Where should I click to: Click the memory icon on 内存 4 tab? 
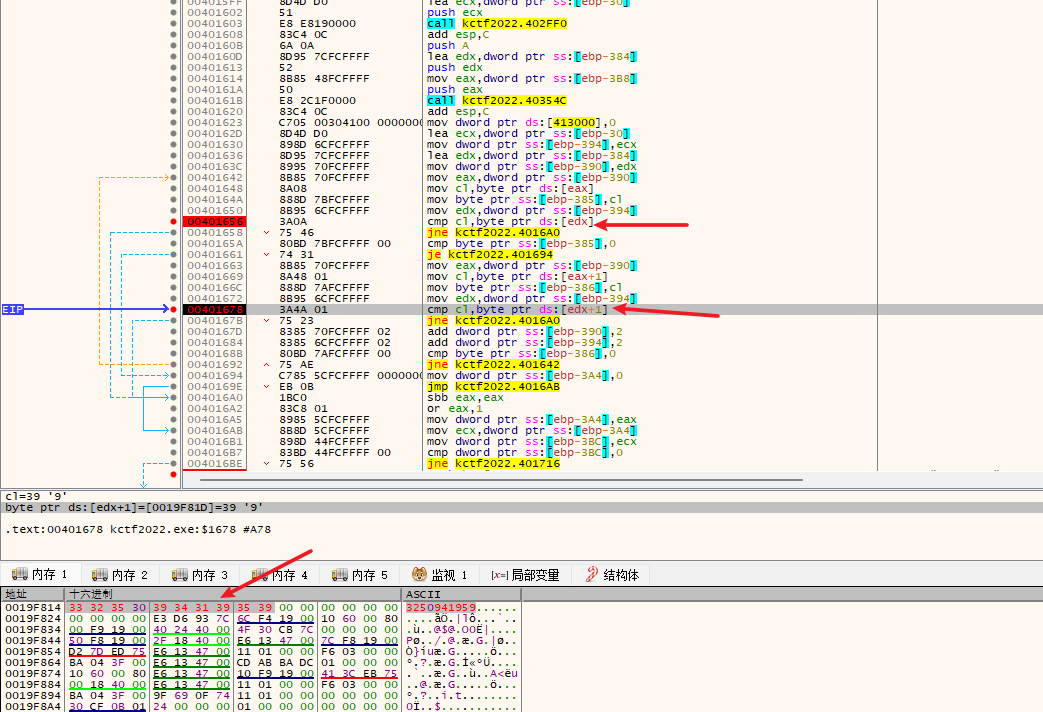point(260,575)
